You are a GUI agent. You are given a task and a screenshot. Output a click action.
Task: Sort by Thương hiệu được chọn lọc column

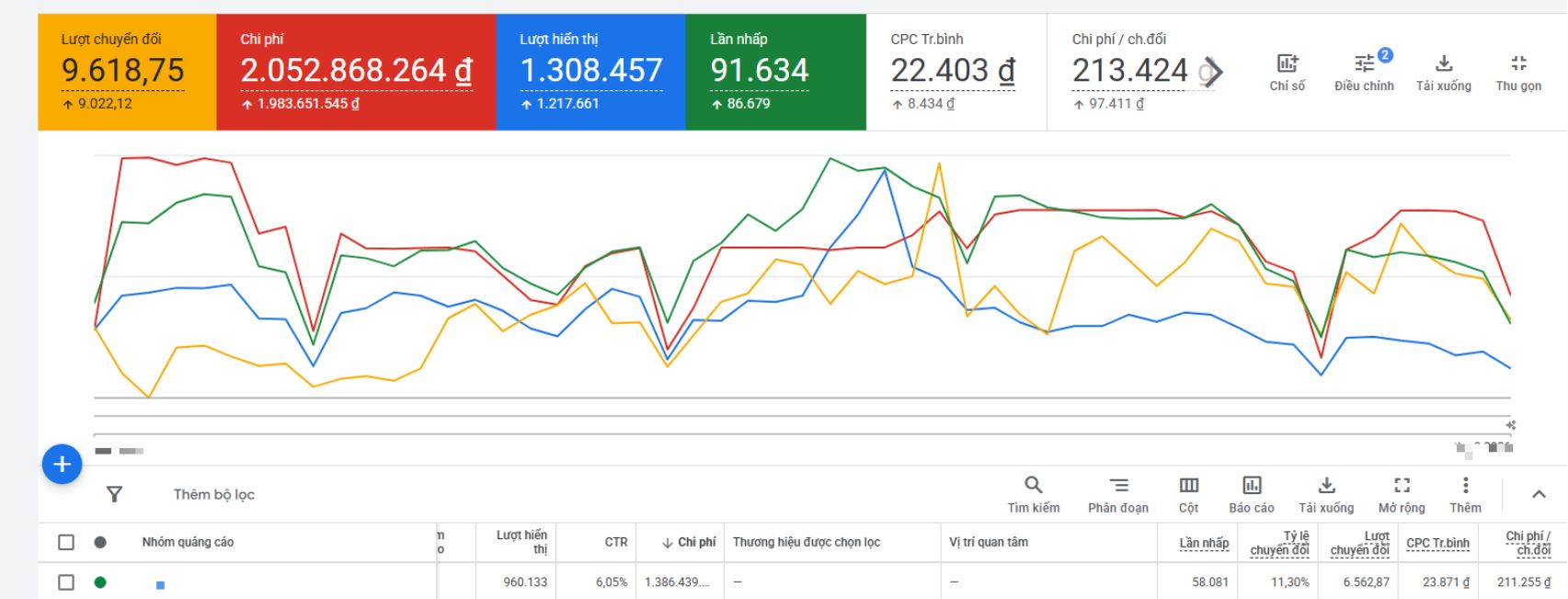[807, 542]
